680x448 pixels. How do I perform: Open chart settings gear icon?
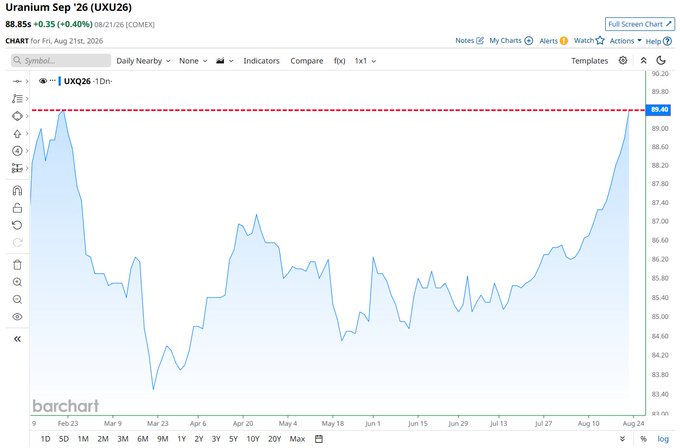(x=623, y=60)
